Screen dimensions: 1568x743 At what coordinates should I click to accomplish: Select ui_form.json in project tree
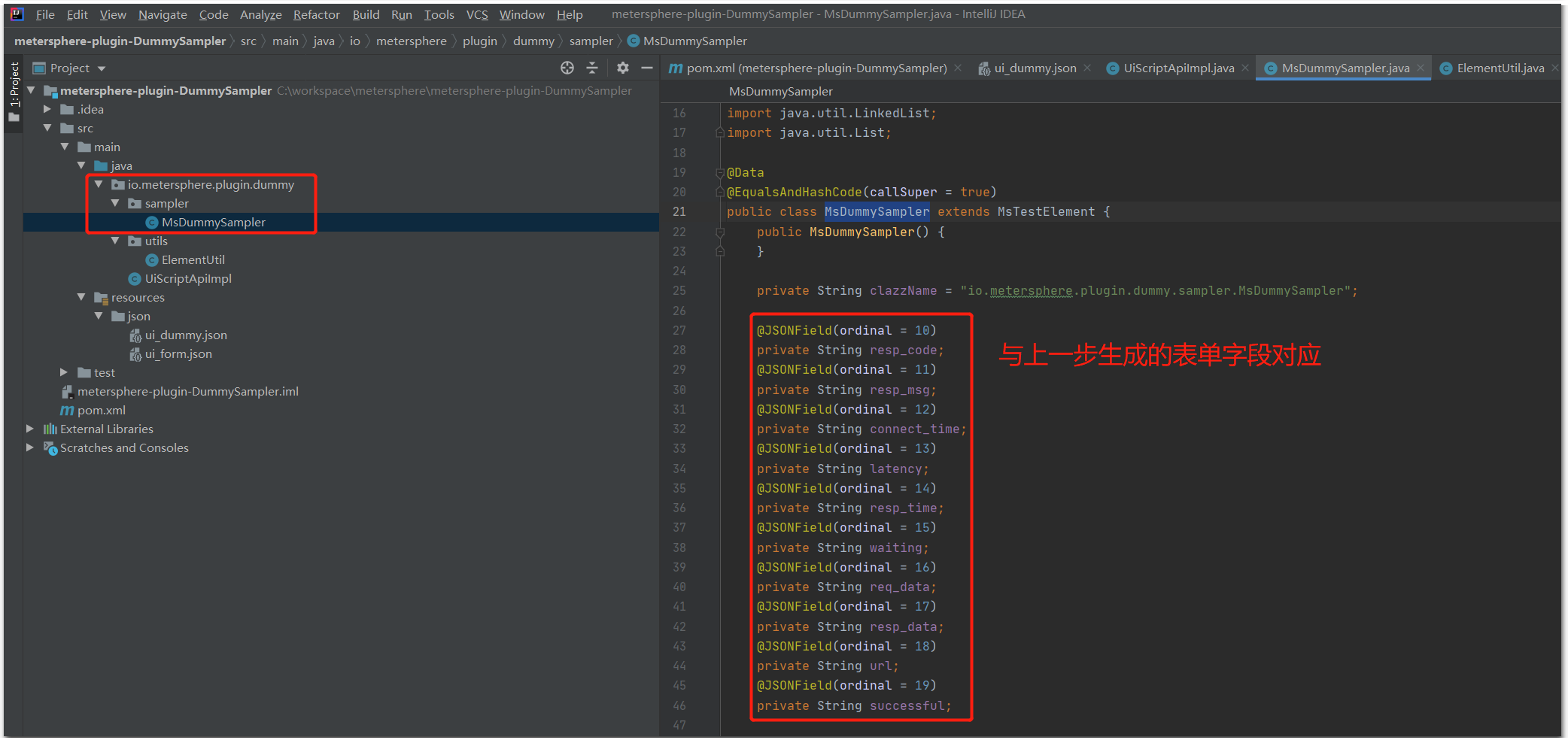point(178,353)
